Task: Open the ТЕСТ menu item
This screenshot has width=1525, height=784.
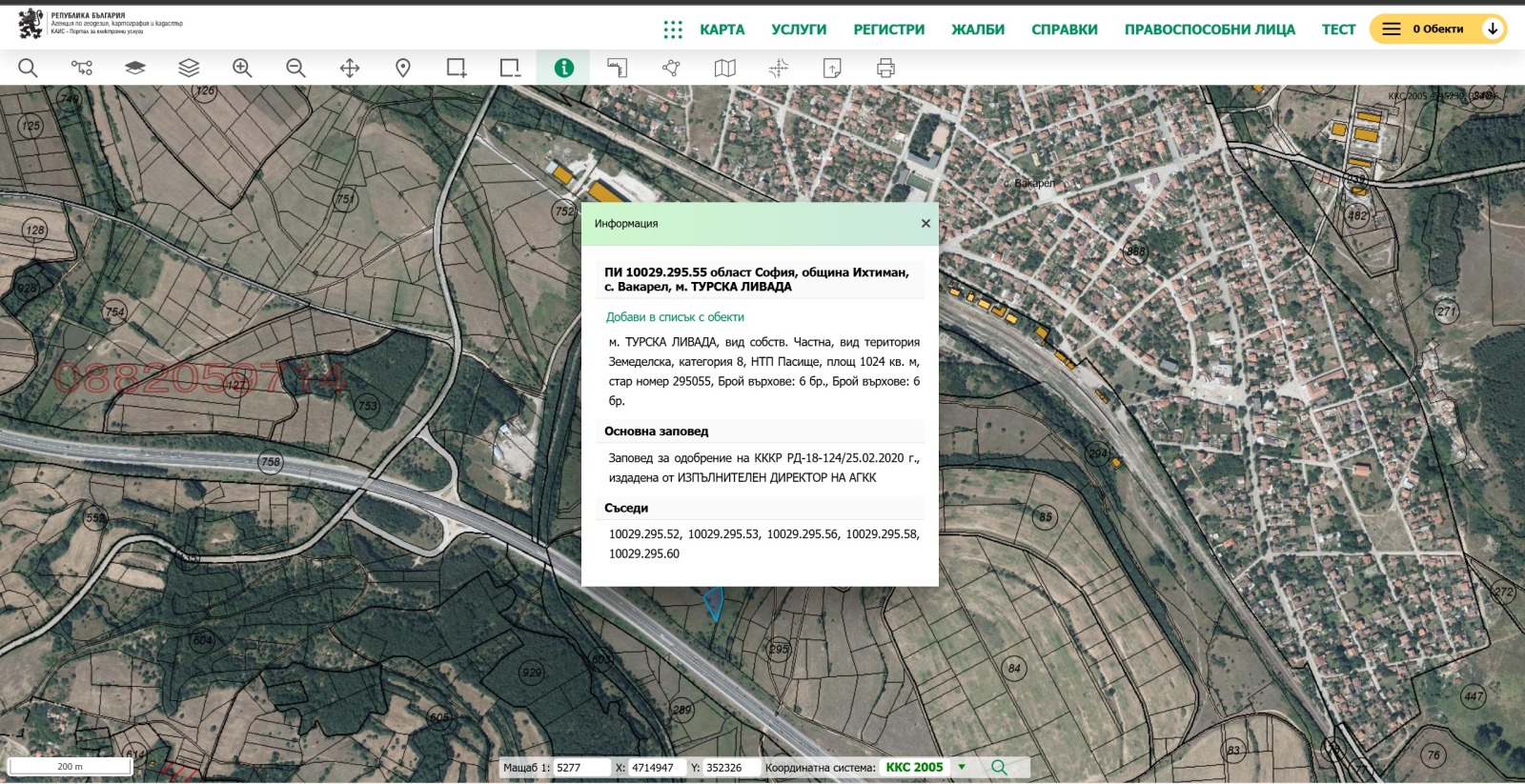Action: 1338,30
